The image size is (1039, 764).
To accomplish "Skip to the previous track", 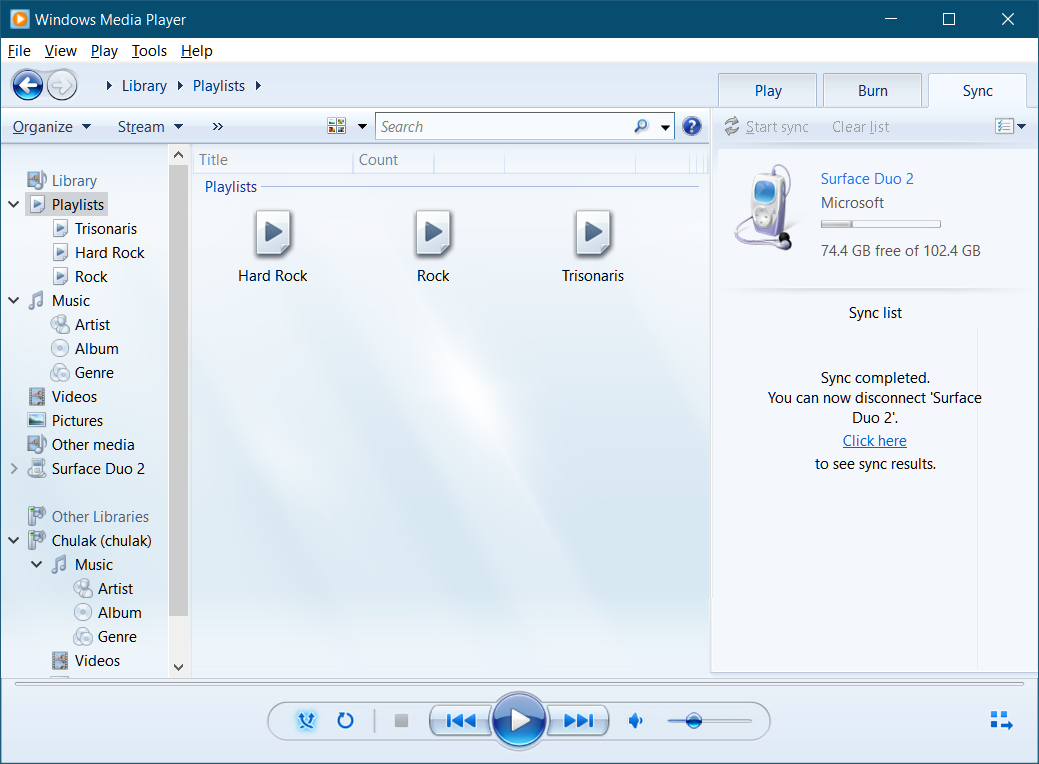I will [x=461, y=720].
